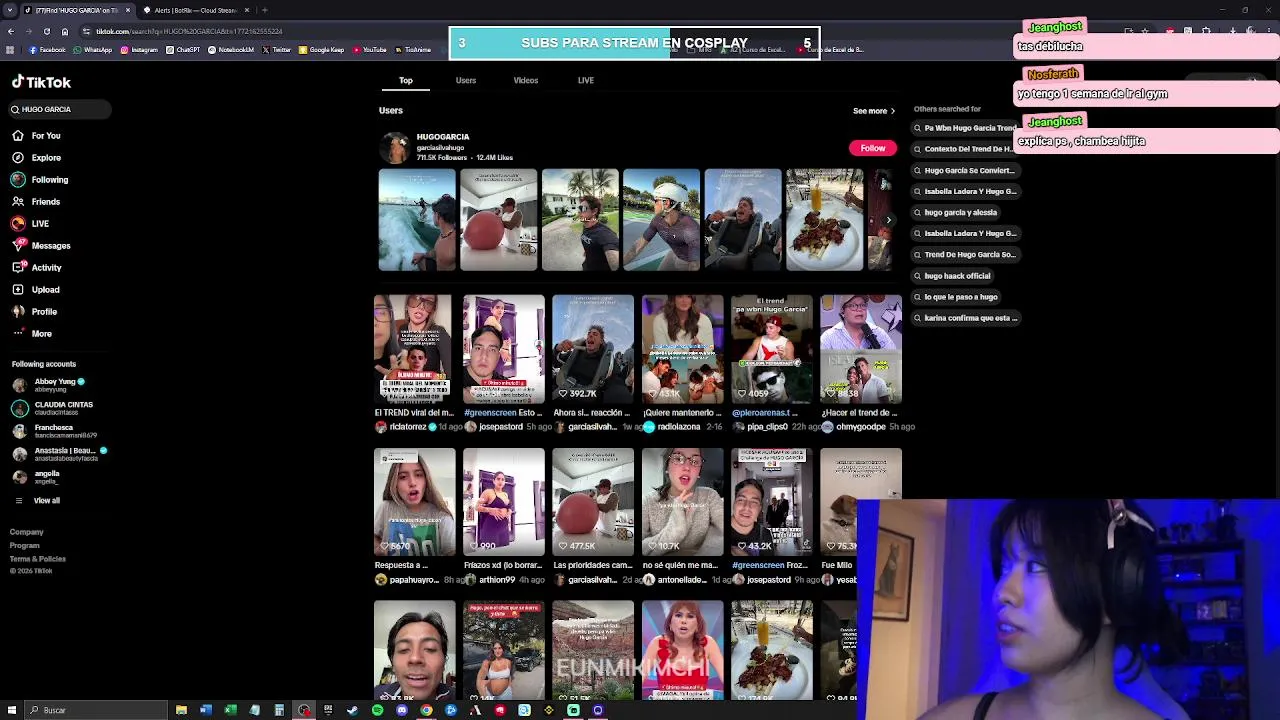Show next HUGOGARCIA videos with arrow
Viewport: 1280px width, 720px height.
(888, 220)
